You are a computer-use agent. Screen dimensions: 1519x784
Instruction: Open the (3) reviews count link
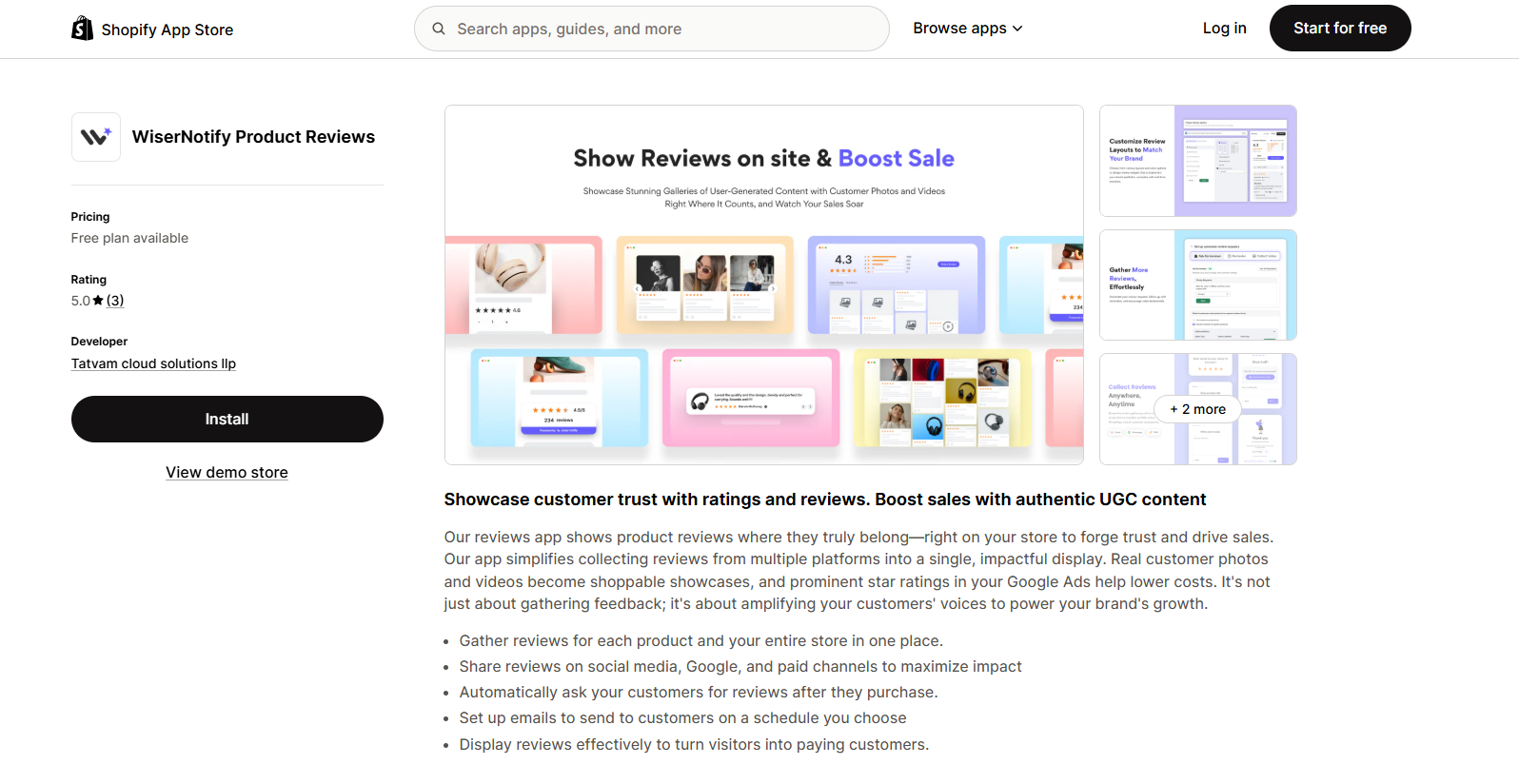click(115, 301)
